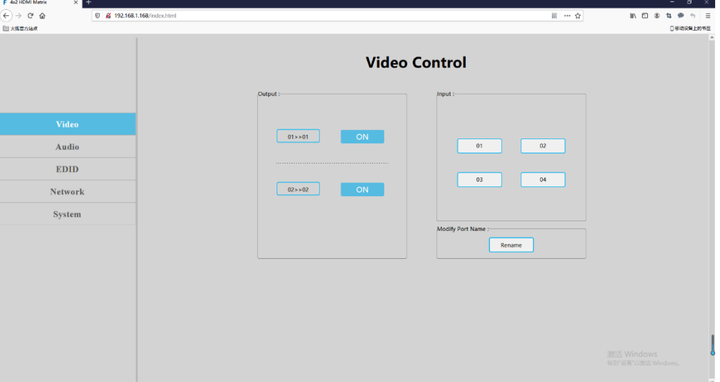Choose input 02

pos(543,146)
